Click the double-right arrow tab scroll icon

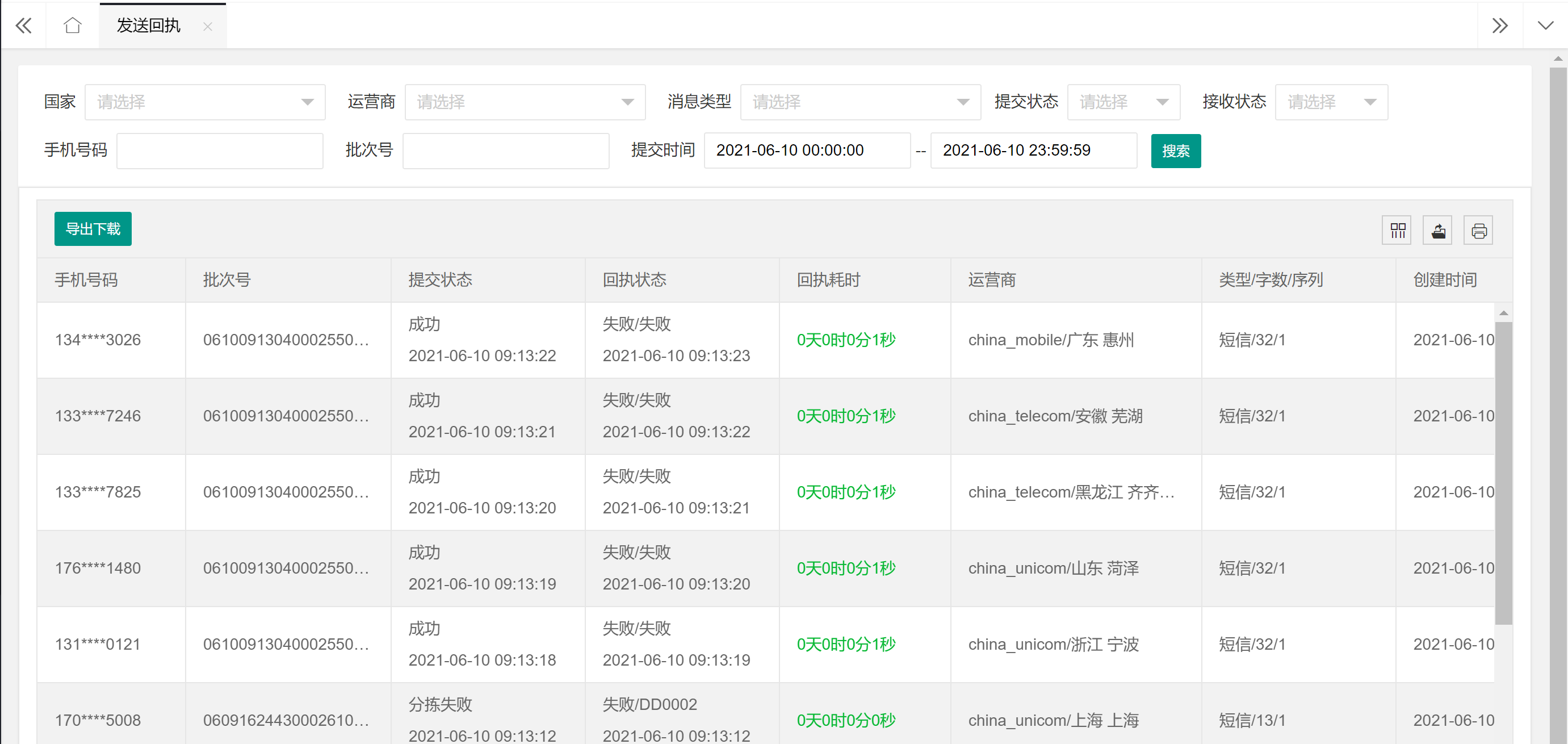point(1500,26)
